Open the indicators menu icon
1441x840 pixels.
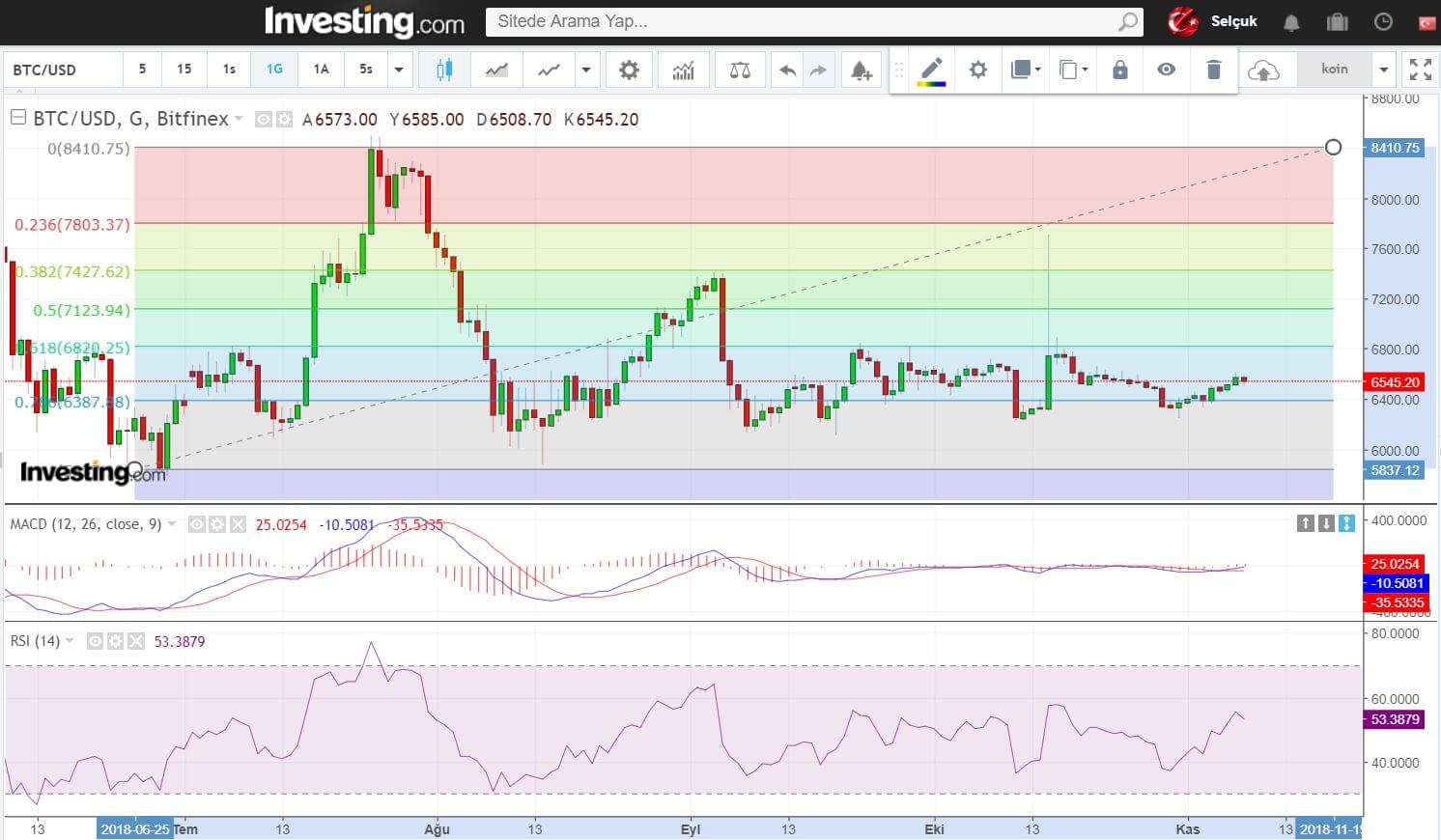684,70
